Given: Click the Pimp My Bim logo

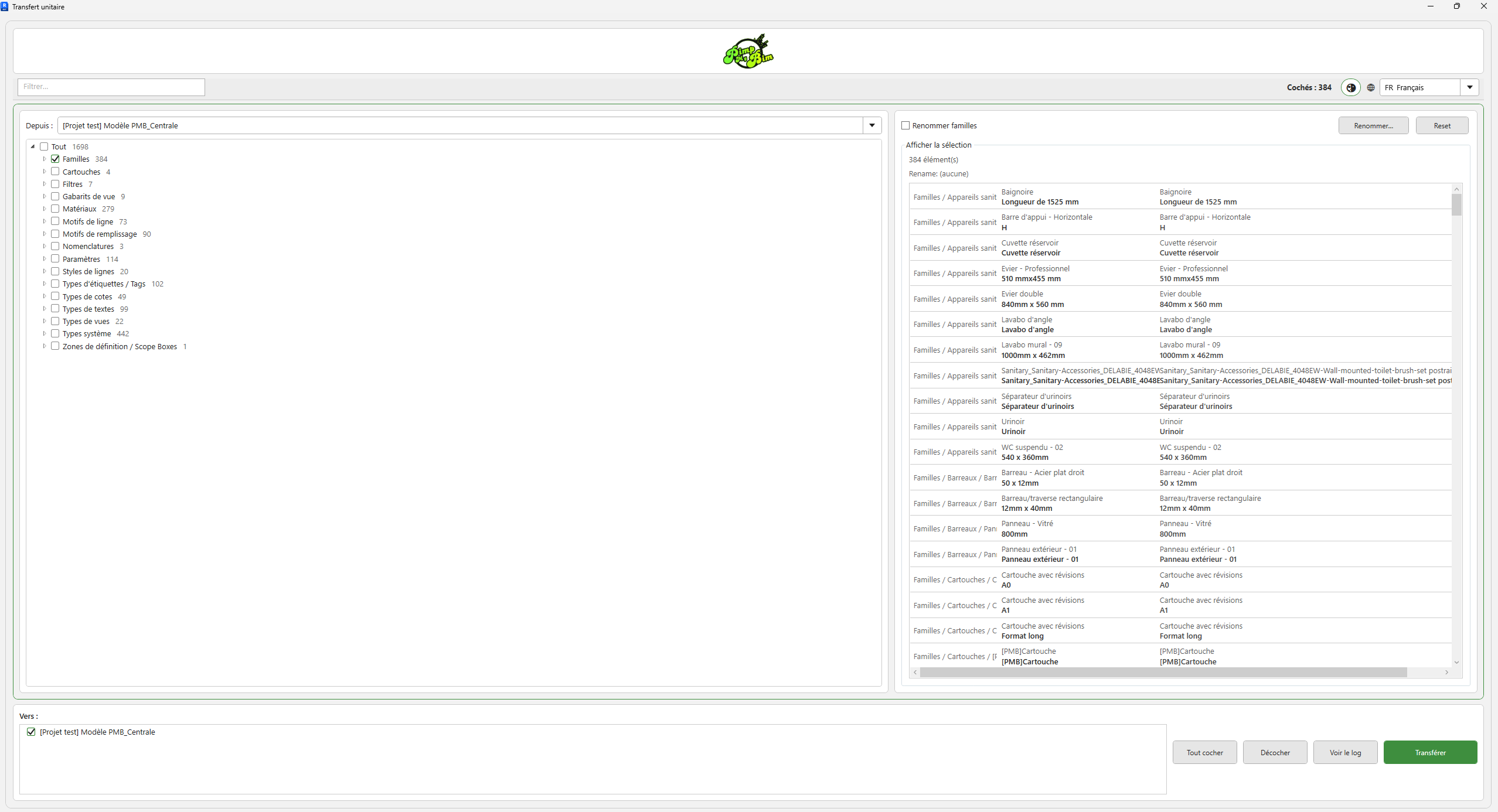Looking at the screenshot, I should 748,51.
